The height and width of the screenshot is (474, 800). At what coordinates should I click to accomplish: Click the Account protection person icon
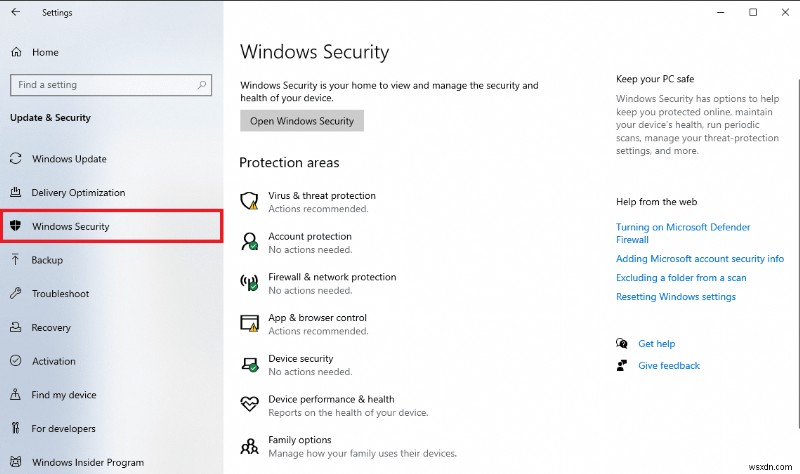pyautogui.click(x=250, y=242)
